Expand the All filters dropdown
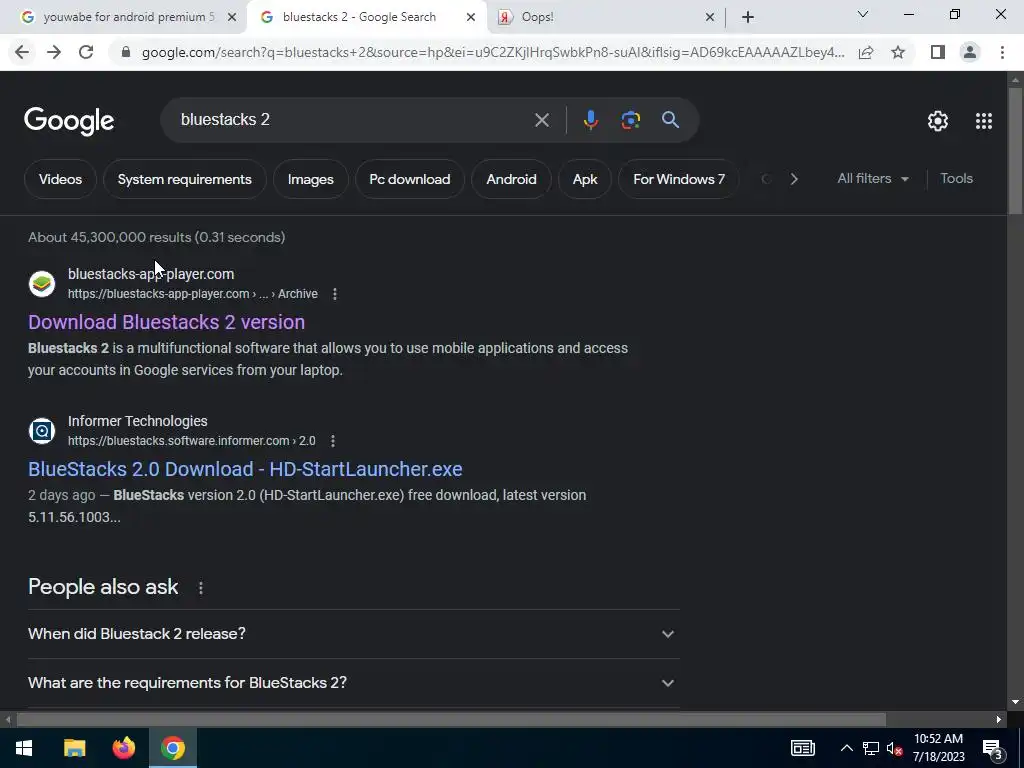Viewport: 1024px width, 768px height. click(873, 178)
